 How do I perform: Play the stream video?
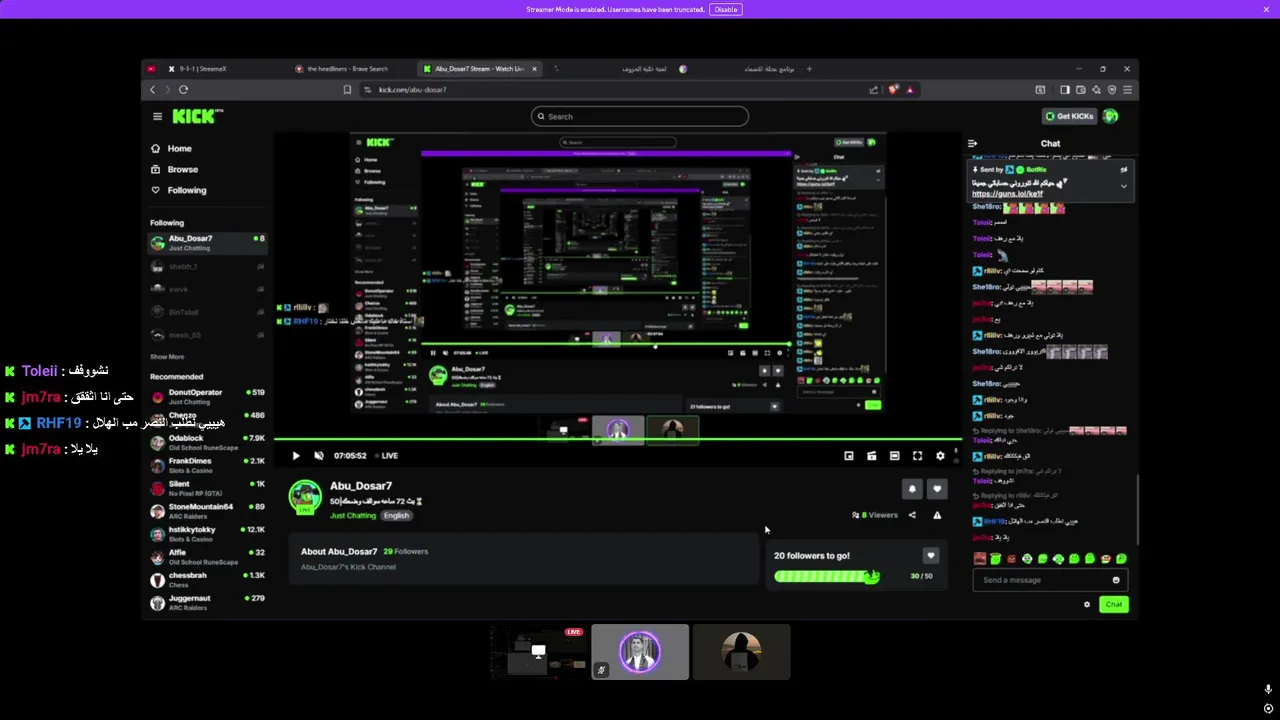tap(296, 456)
